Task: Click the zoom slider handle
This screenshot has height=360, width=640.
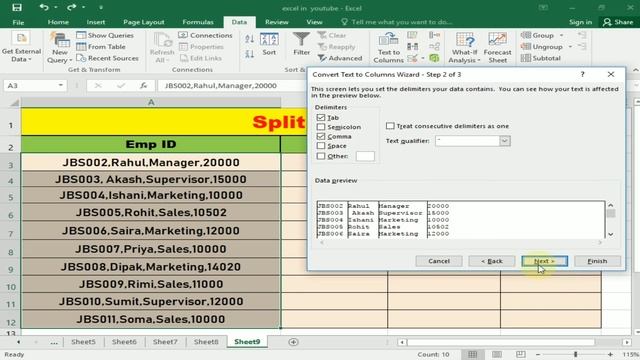Action: pyautogui.click(x=576, y=354)
